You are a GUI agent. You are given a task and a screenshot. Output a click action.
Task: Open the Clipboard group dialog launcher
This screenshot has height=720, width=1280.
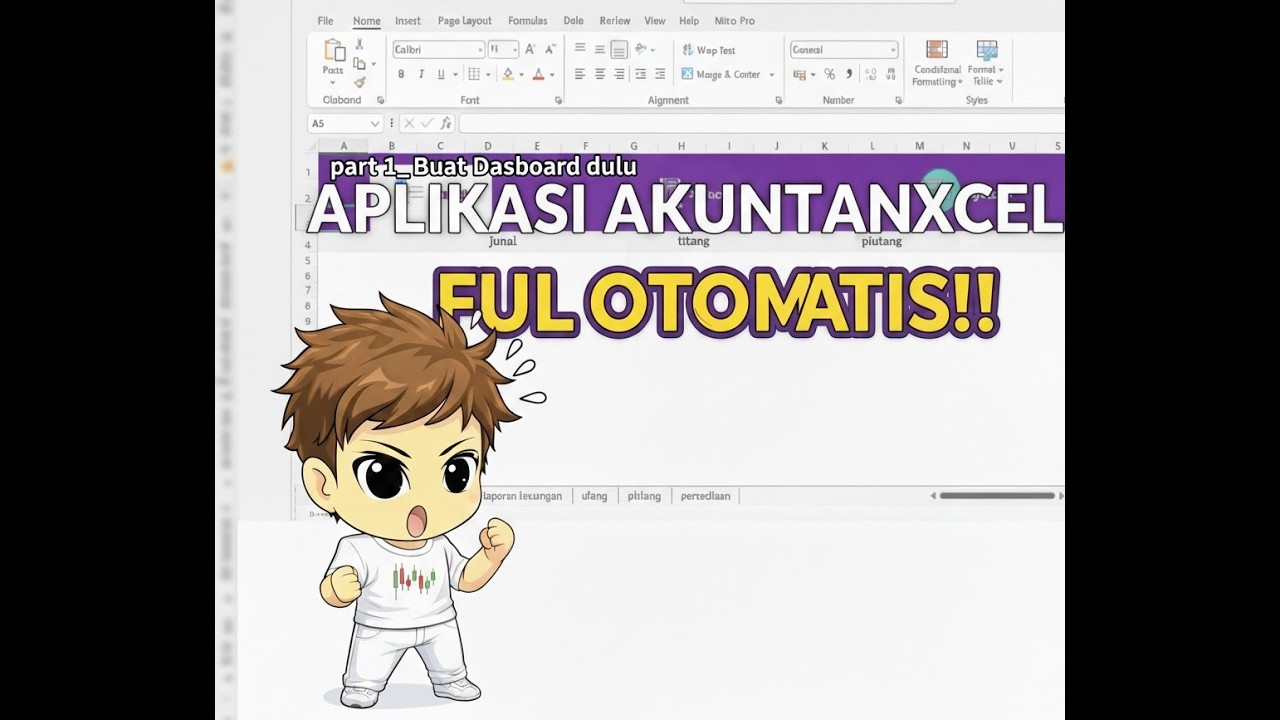(380, 100)
